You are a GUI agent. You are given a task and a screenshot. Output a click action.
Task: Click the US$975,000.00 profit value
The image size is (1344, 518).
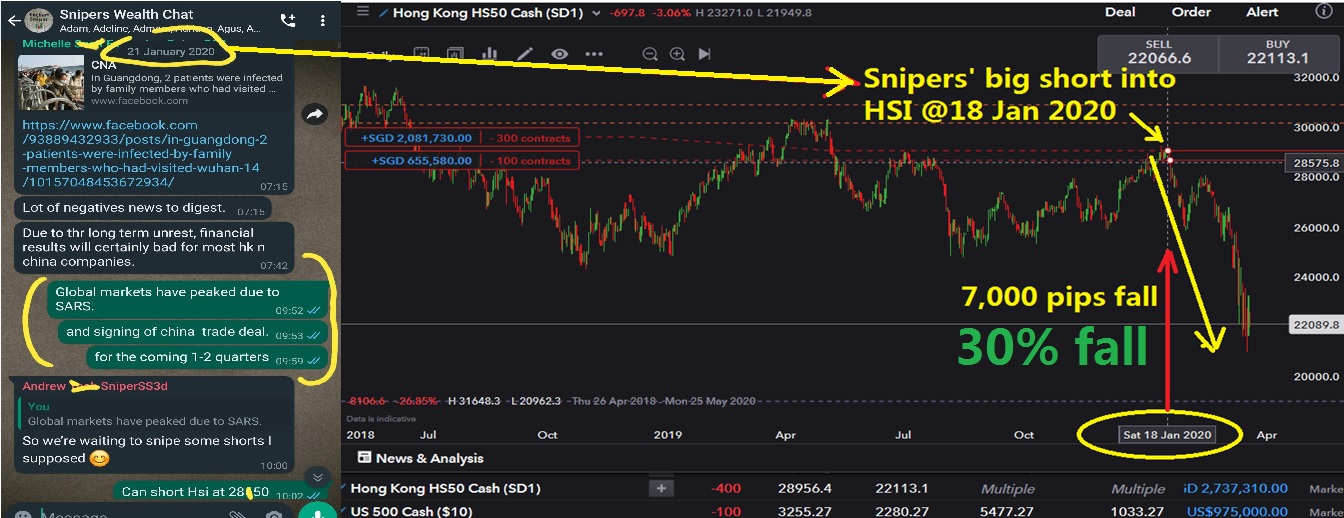1239,512
